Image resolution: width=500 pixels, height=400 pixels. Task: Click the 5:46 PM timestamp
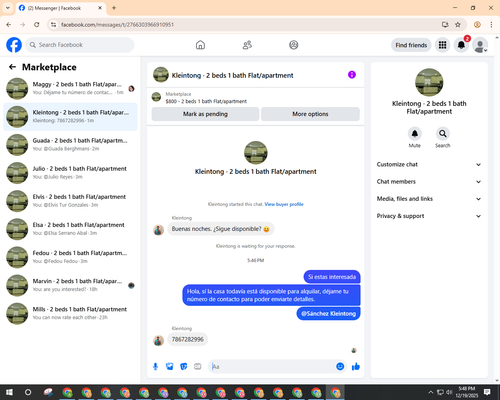256,260
